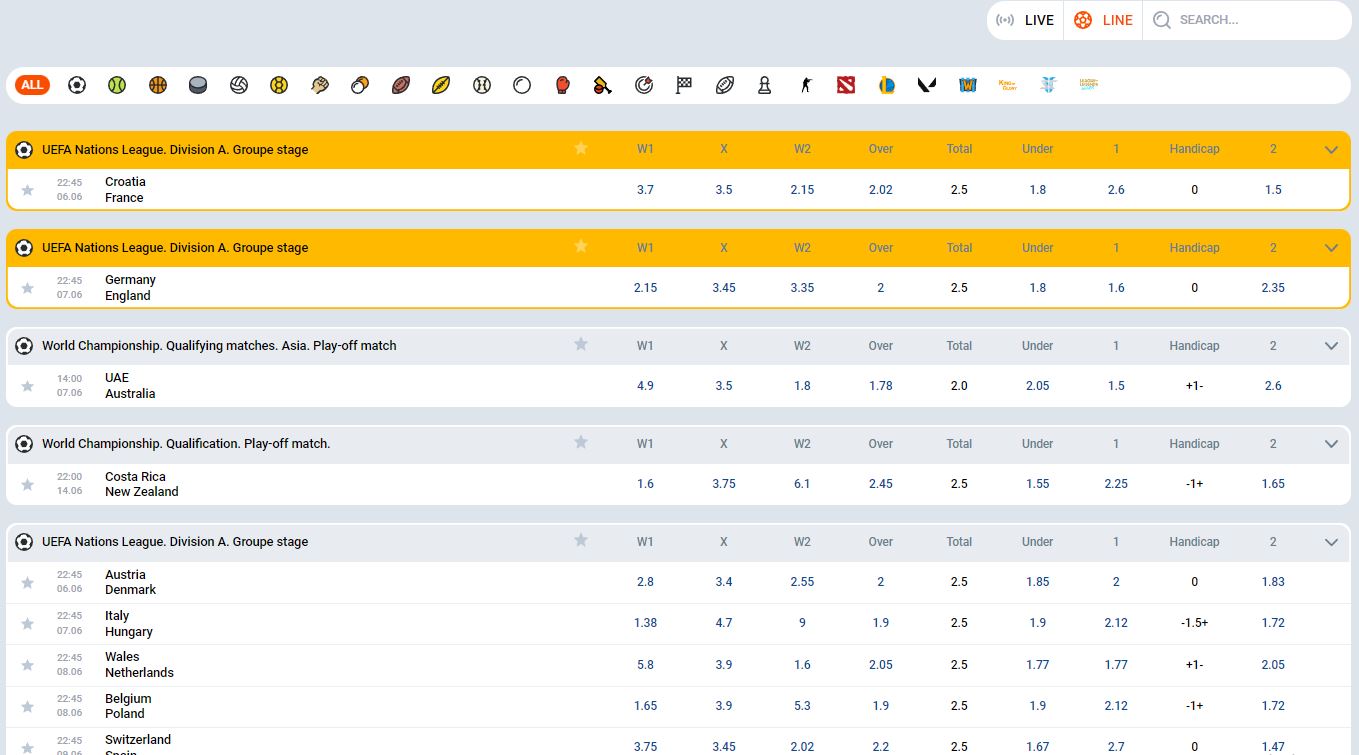Bet on Croatia win at 3.7
The image size is (1359, 755).
coord(645,190)
